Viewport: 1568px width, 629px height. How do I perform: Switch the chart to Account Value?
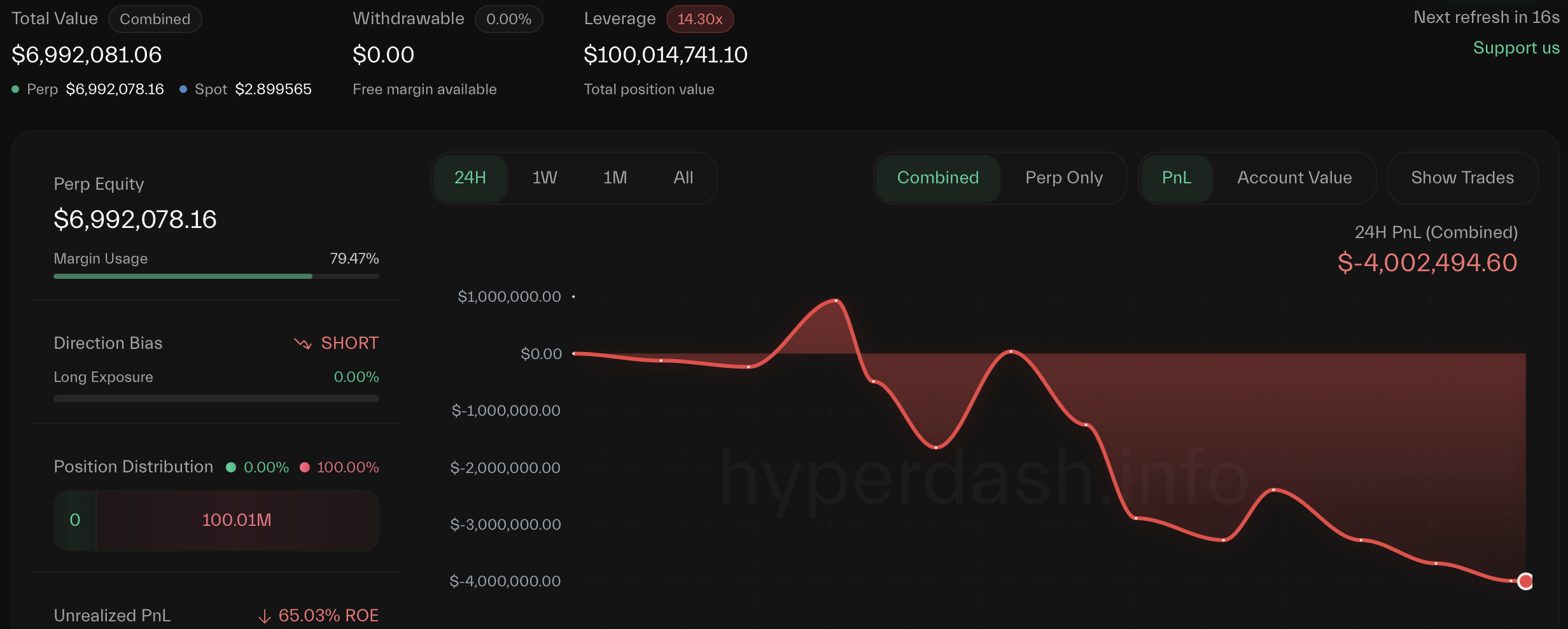[x=1294, y=178]
